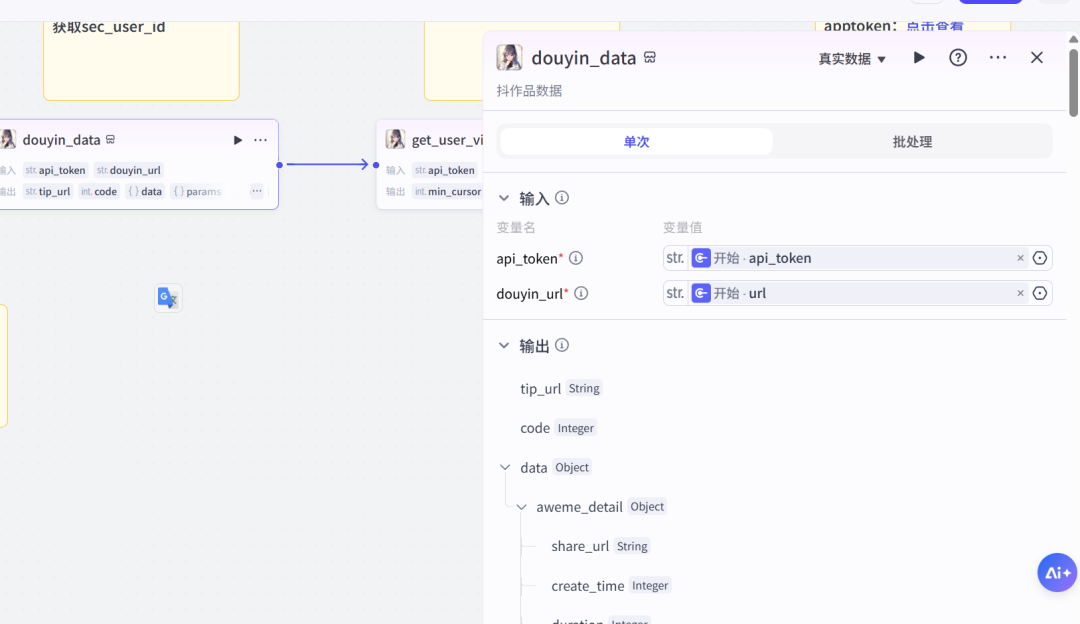The image size is (1080, 624).
Task: Open the AI+ assistant button
Action: pos(1057,572)
